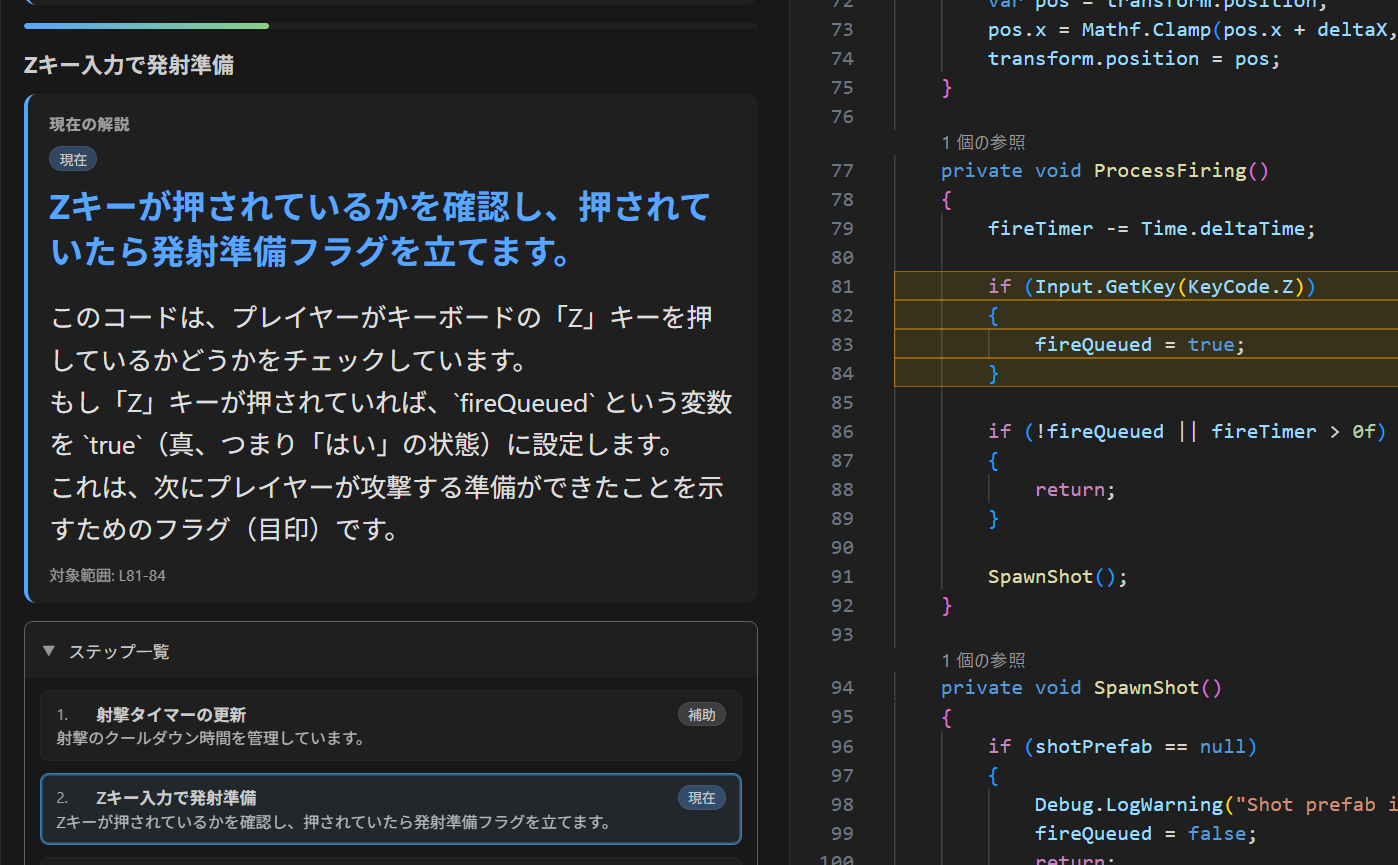Open 1 個の参照 above SpawnShot method
The height and width of the screenshot is (865, 1398).
(x=983, y=660)
